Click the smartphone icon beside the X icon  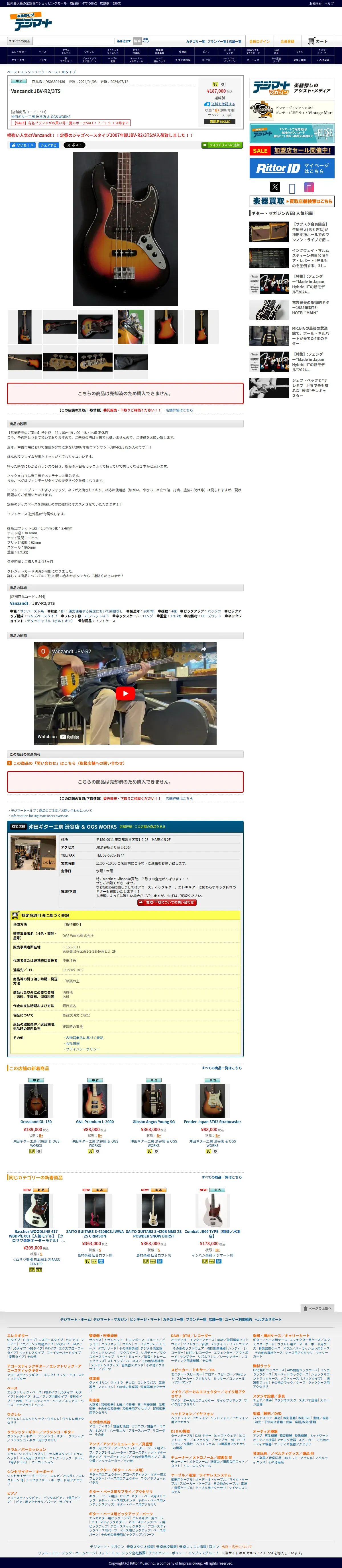[292, 188]
